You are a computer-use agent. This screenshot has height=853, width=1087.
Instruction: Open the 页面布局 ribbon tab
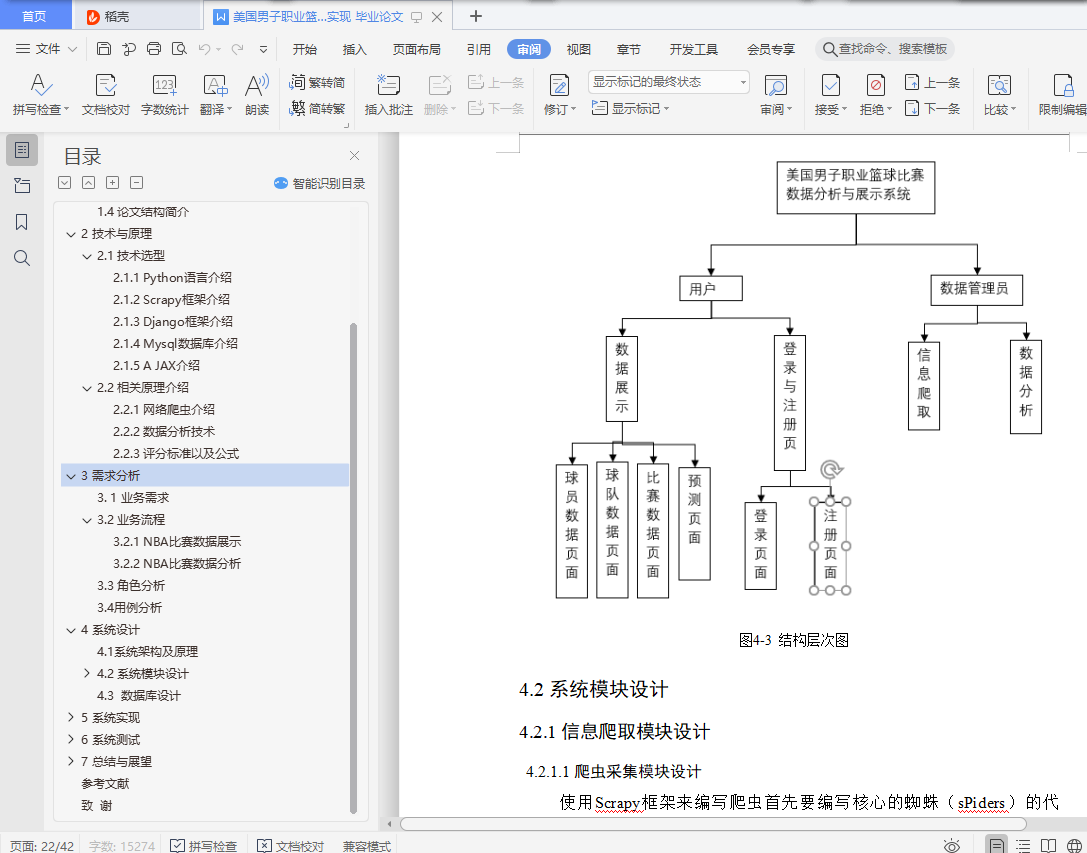click(416, 49)
